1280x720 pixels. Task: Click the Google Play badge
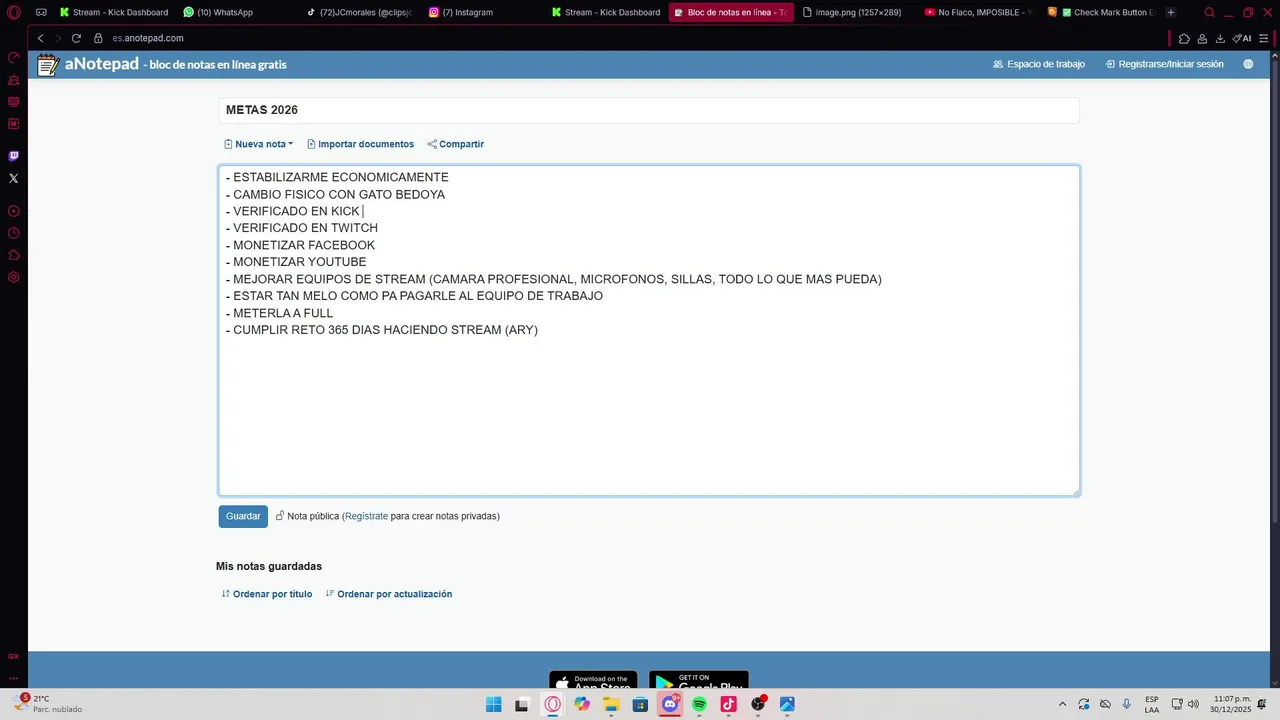699,680
